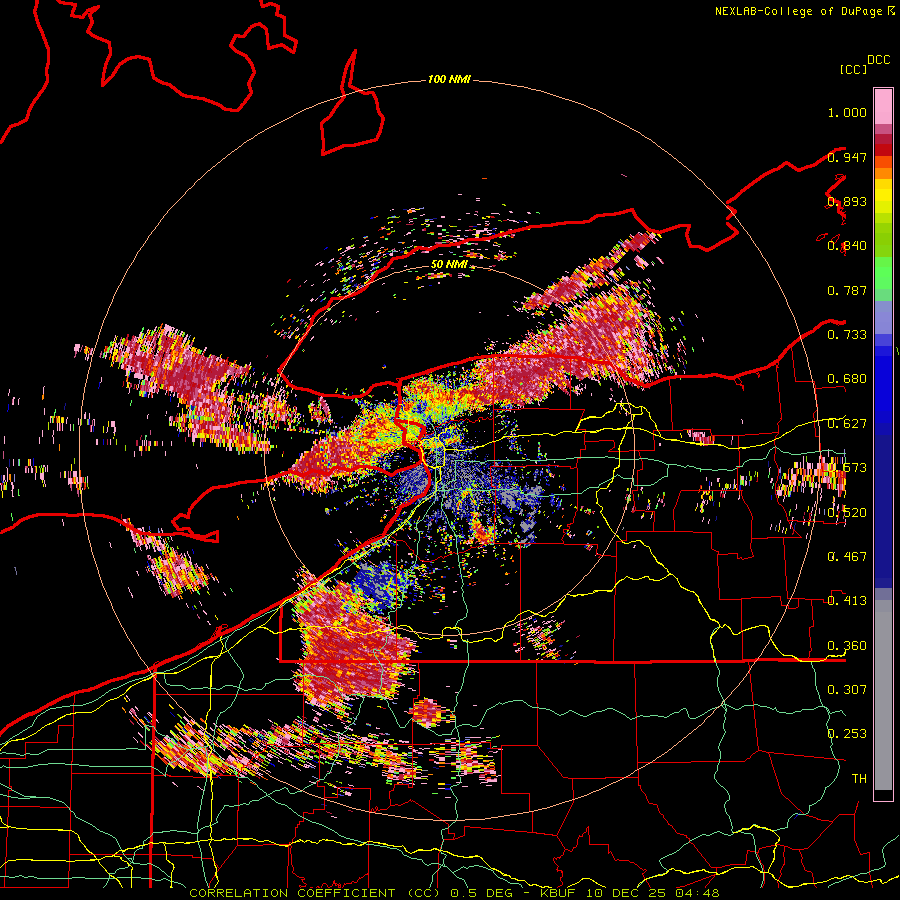Click the 0.413 scale value

(x=847, y=601)
